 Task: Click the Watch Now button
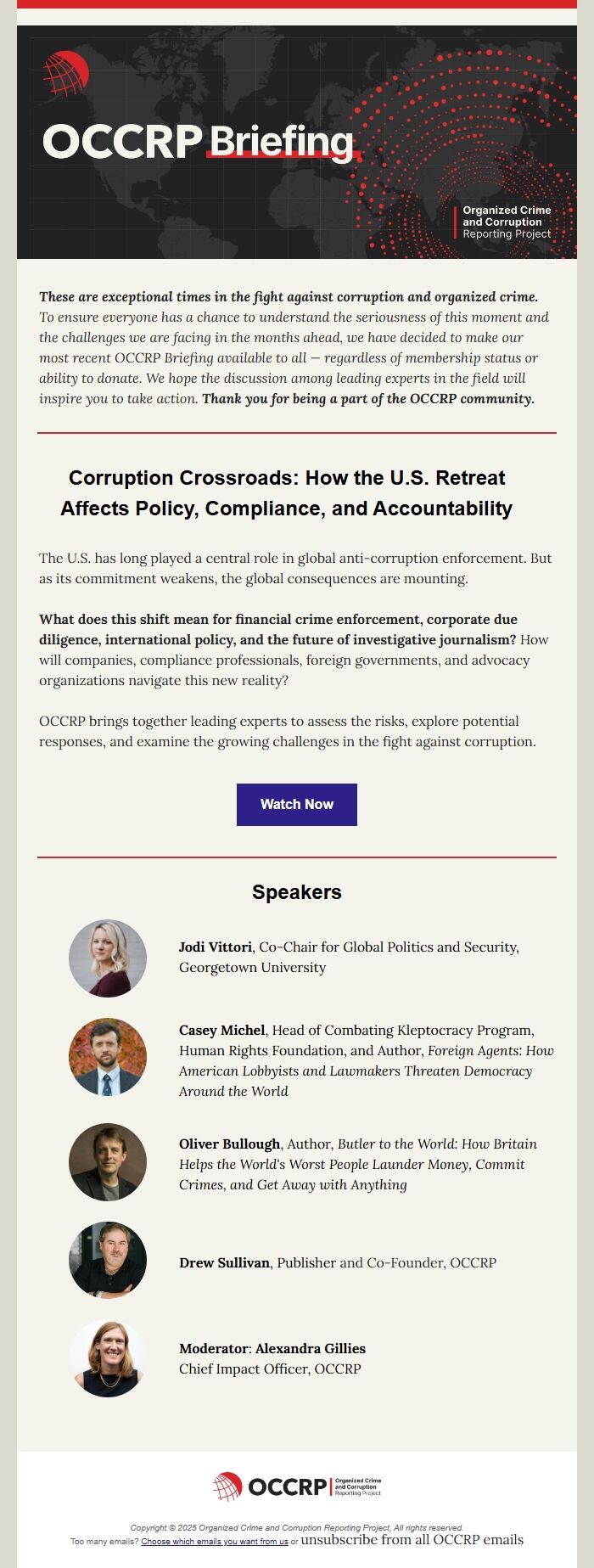click(297, 804)
